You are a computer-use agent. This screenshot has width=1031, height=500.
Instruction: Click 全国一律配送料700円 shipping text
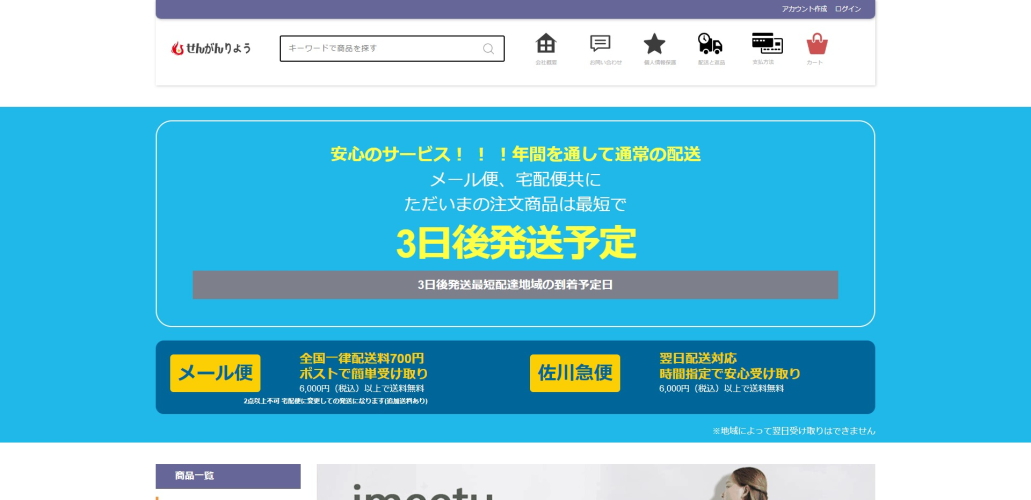(x=362, y=358)
